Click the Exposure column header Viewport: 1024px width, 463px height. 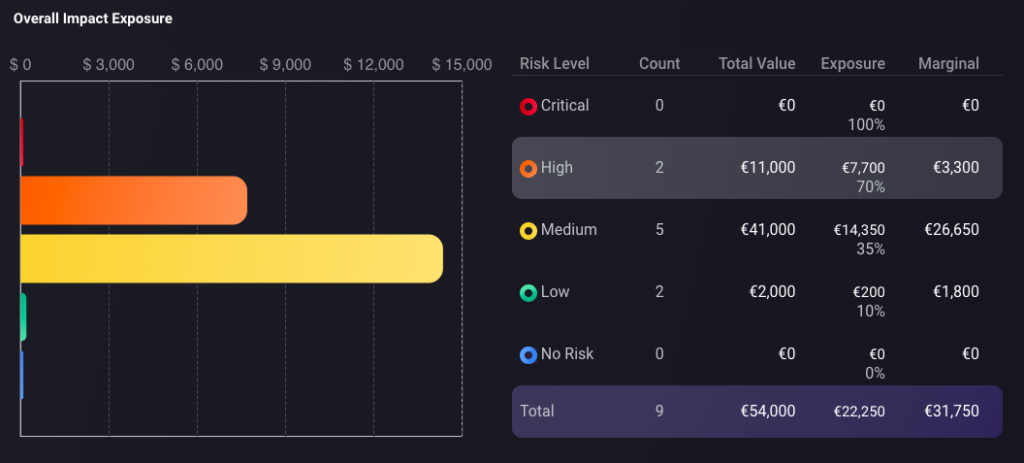pos(853,63)
